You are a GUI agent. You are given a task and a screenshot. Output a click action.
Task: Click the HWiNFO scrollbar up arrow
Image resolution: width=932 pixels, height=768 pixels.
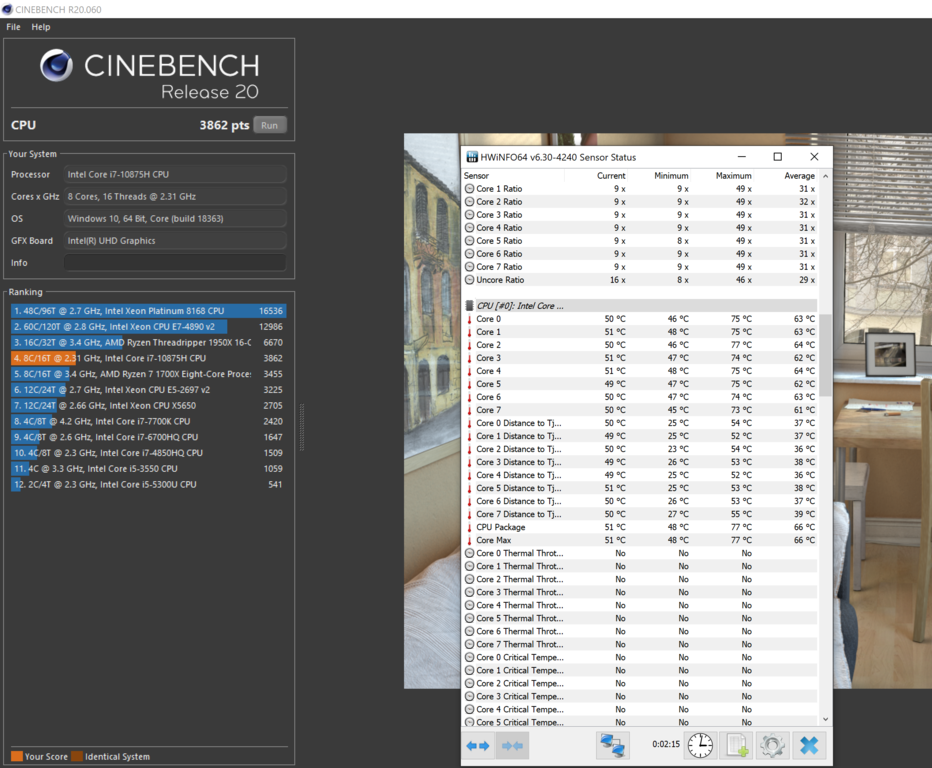click(825, 177)
